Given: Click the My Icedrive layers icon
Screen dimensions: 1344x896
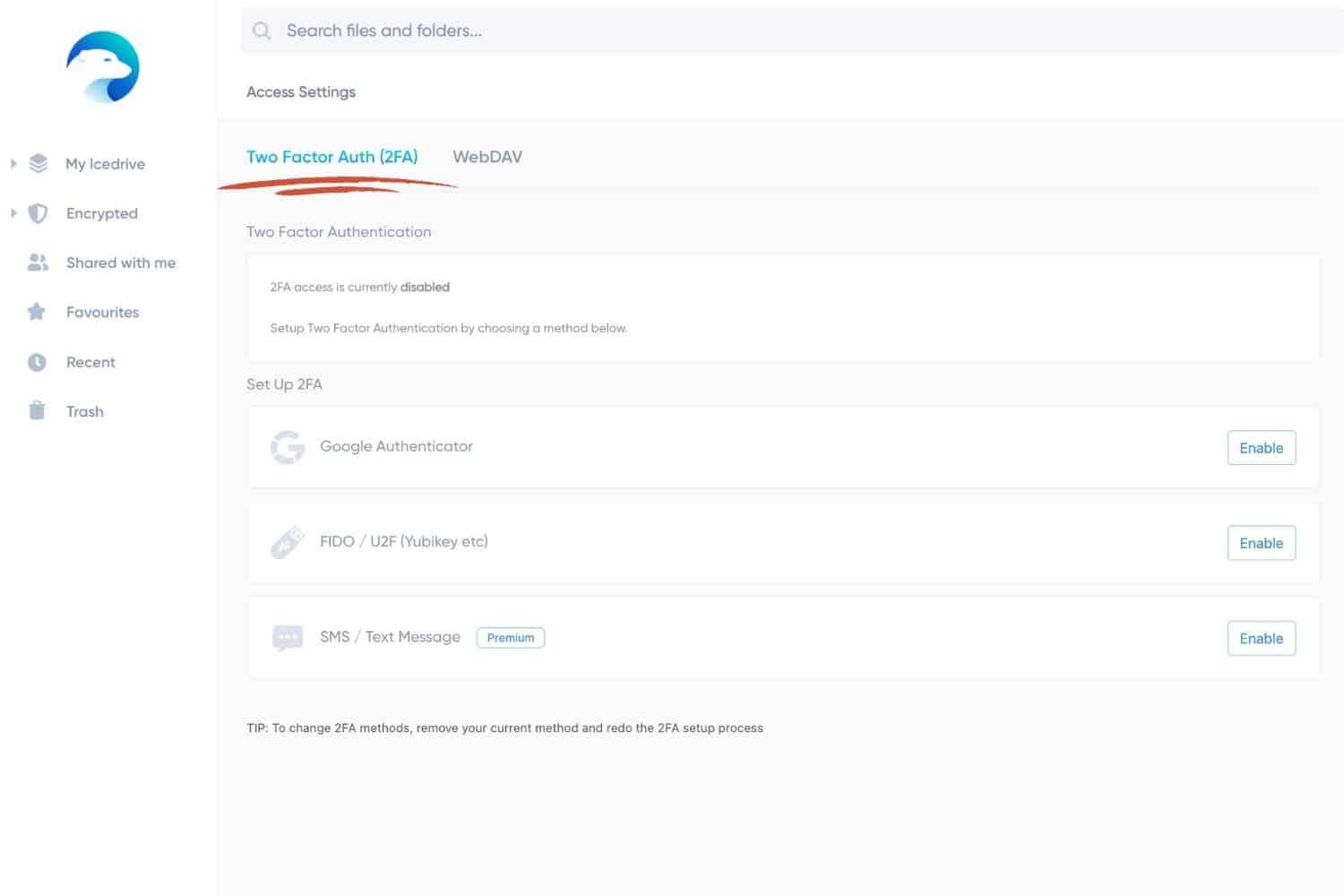Looking at the screenshot, I should [x=38, y=163].
